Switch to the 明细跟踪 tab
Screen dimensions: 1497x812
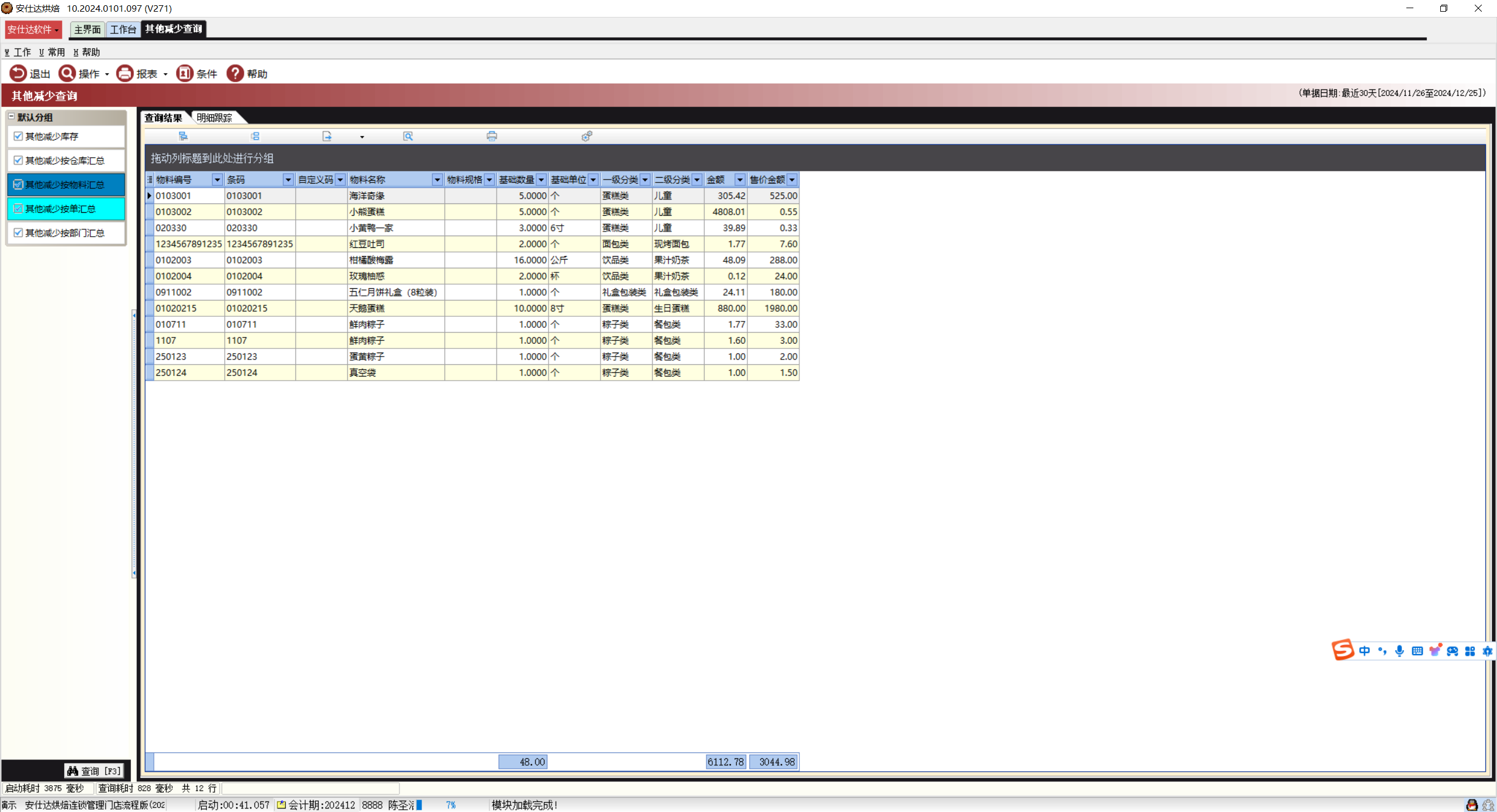tap(215, 118)
